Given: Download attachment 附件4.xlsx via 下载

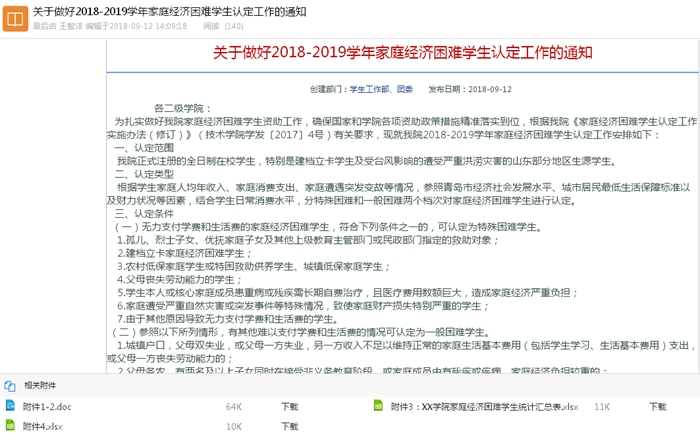Looking at the screenshot, I should click(x=289, y=426).
